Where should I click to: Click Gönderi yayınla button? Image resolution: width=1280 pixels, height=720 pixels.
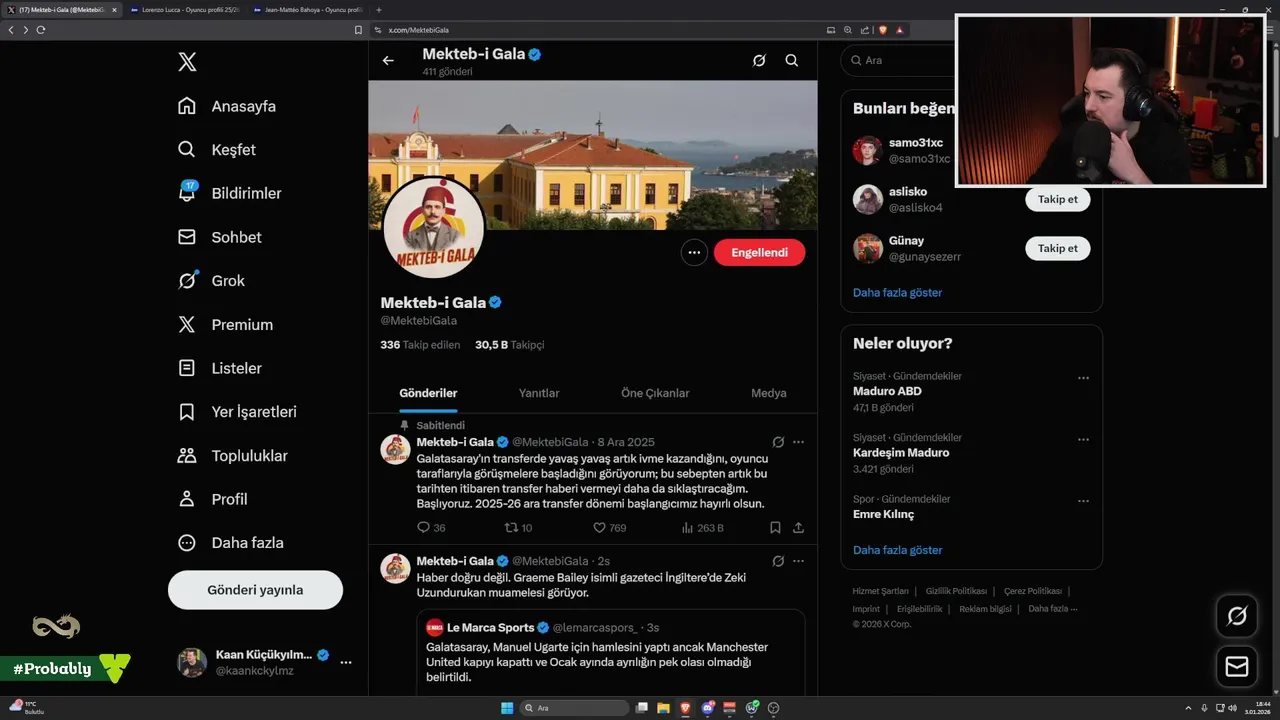[255, 590]
